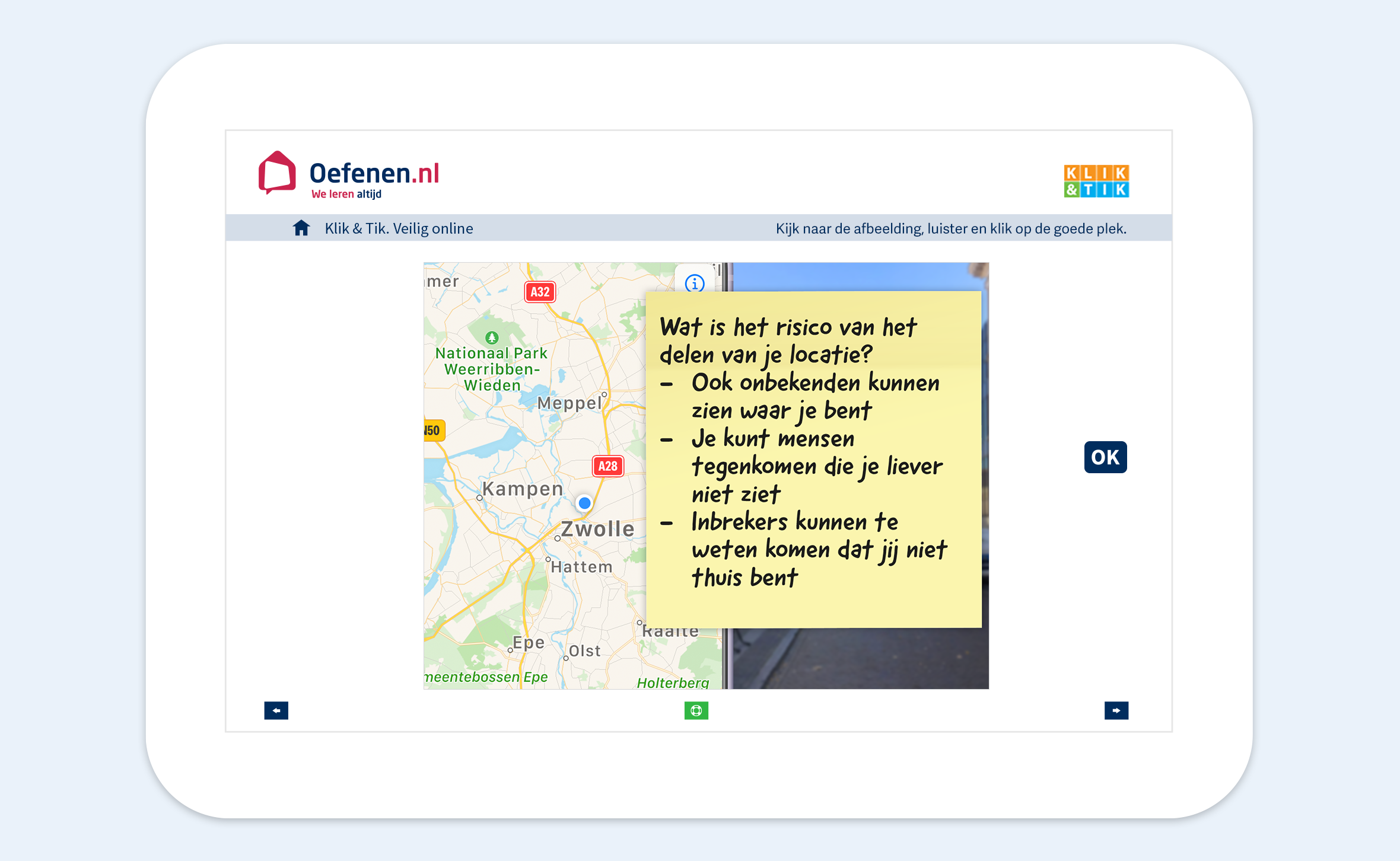
Task: Click the Nationaal Park Weerribben-Wieden tree icon
Action: pyautogui.click(x=492, y=337)
